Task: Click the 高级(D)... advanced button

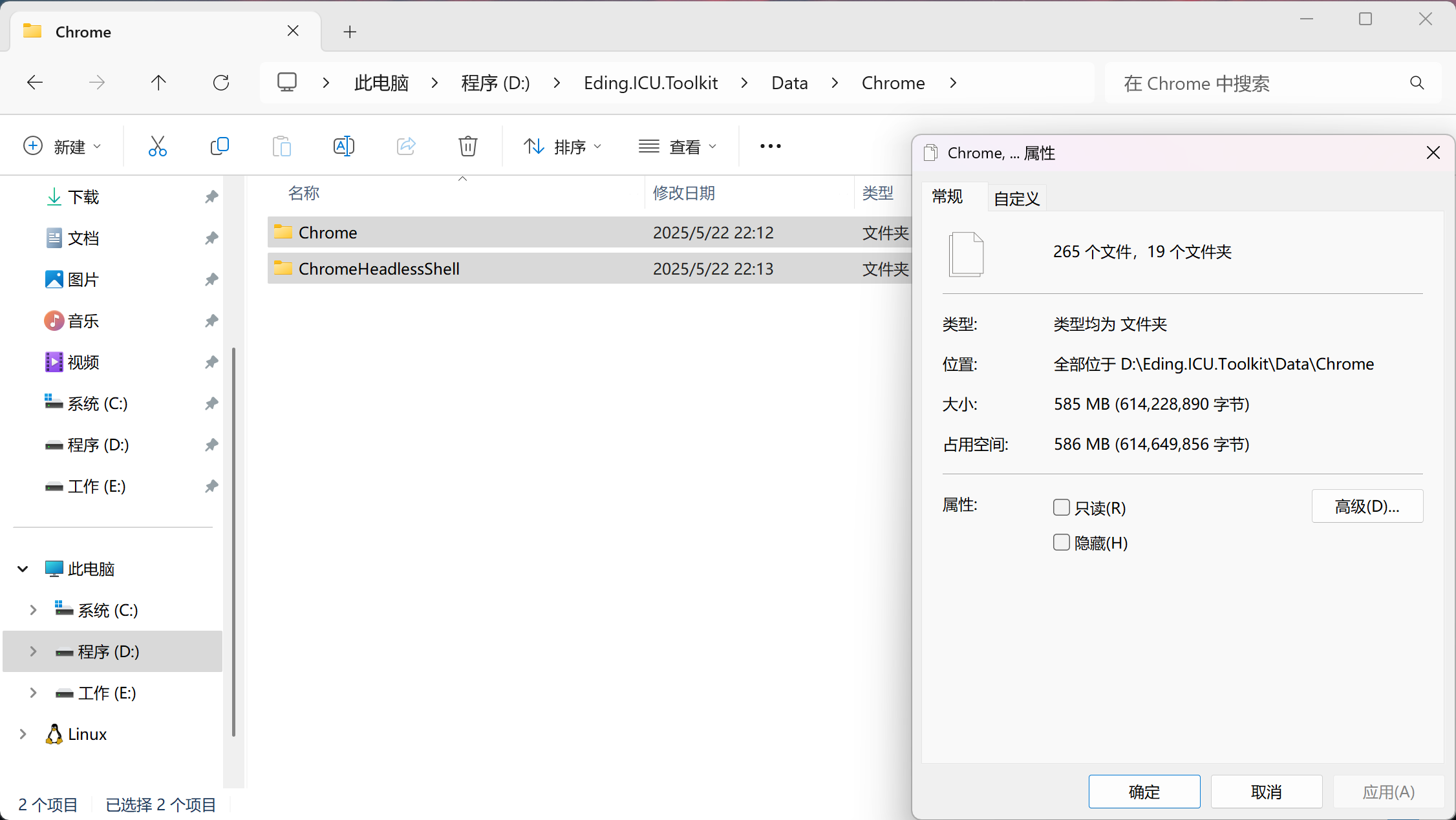Action: pos(1367,506)
